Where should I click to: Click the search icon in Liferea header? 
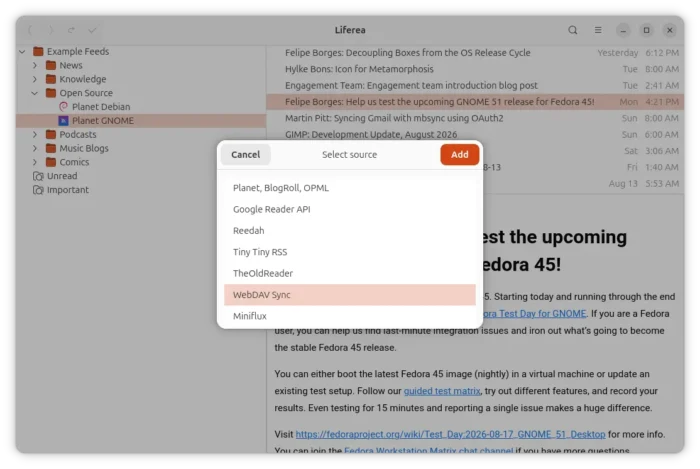572,30
